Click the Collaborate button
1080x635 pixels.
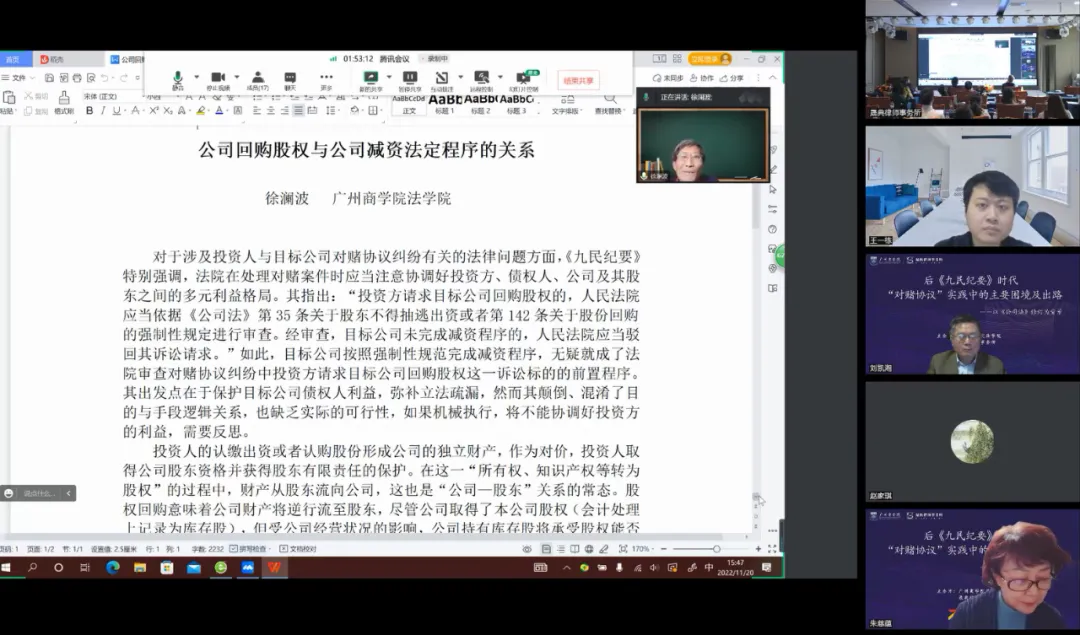702,78
